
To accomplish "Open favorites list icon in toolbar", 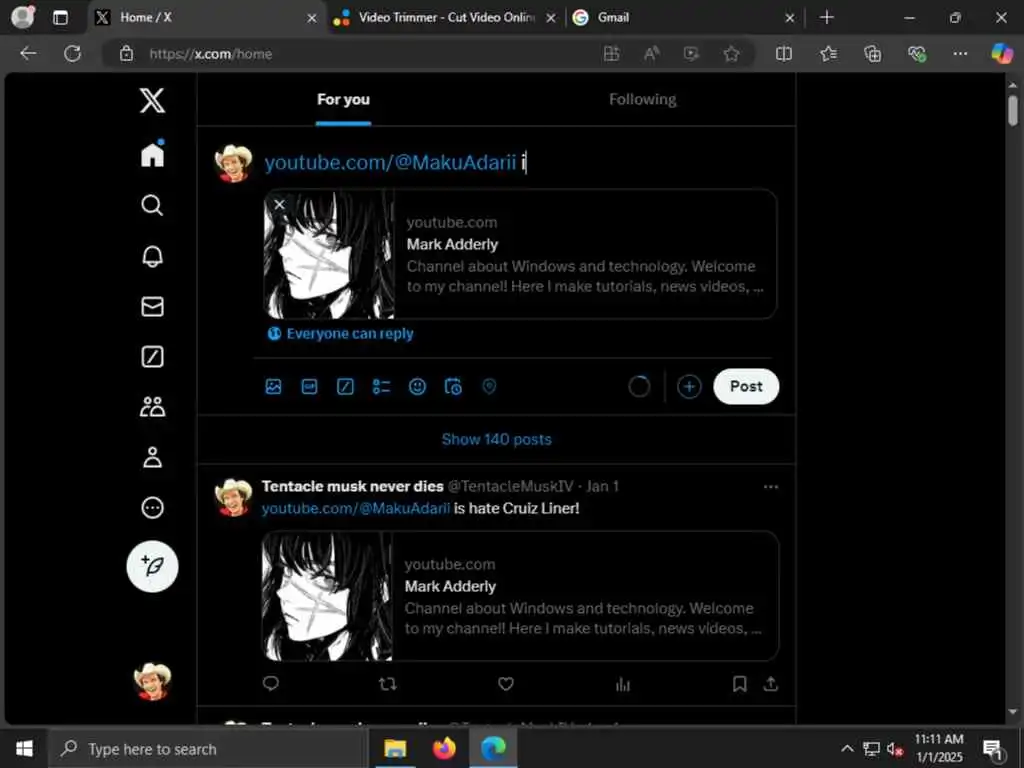I will 828,54.
